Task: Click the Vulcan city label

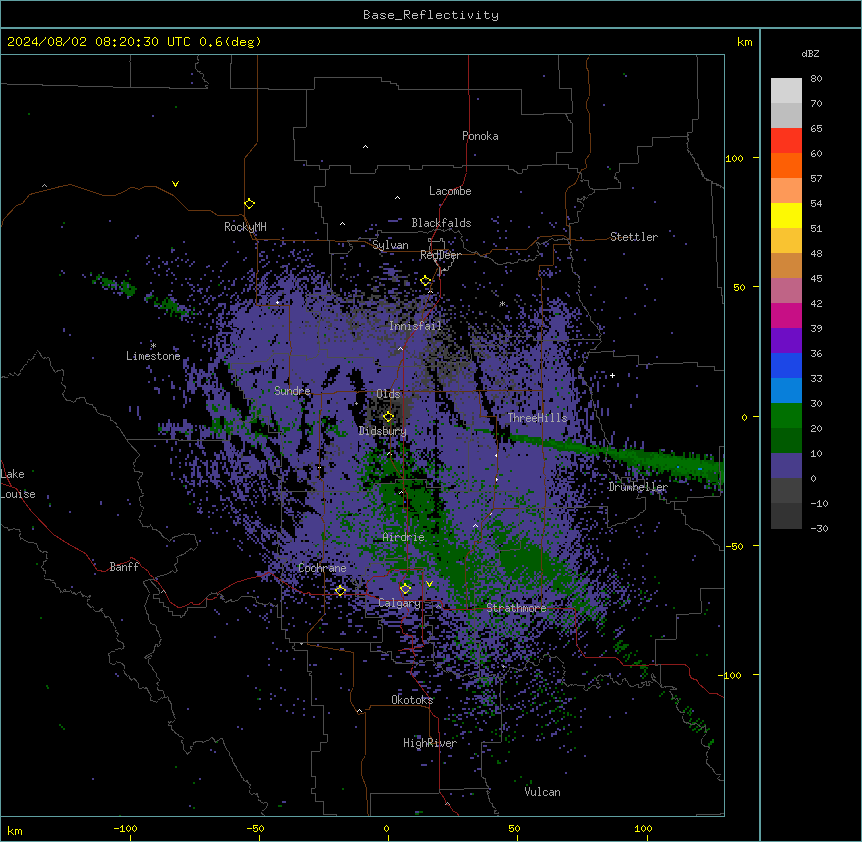Action: (542, 792)
